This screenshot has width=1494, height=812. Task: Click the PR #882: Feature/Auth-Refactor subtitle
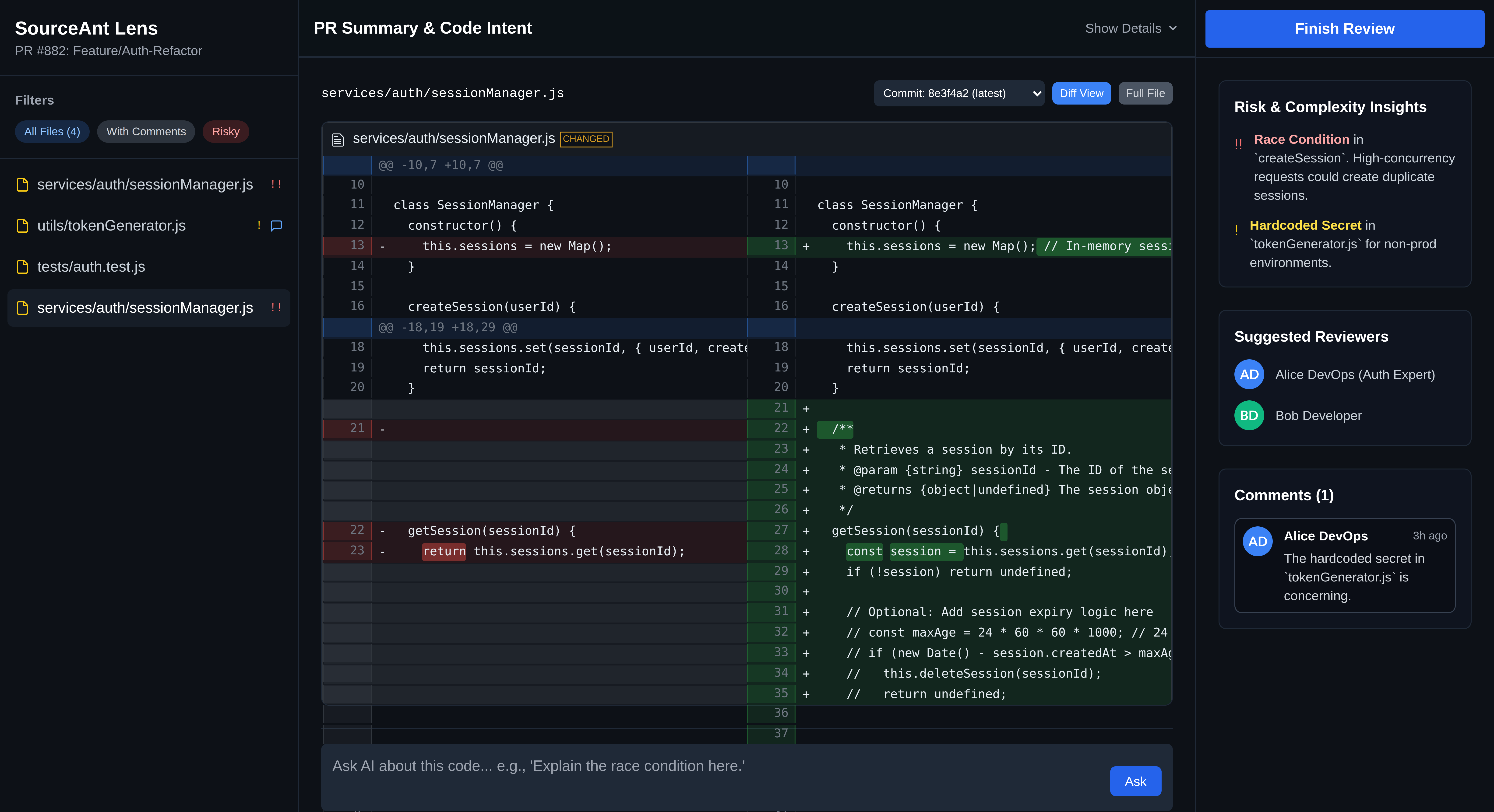(109, 51)
